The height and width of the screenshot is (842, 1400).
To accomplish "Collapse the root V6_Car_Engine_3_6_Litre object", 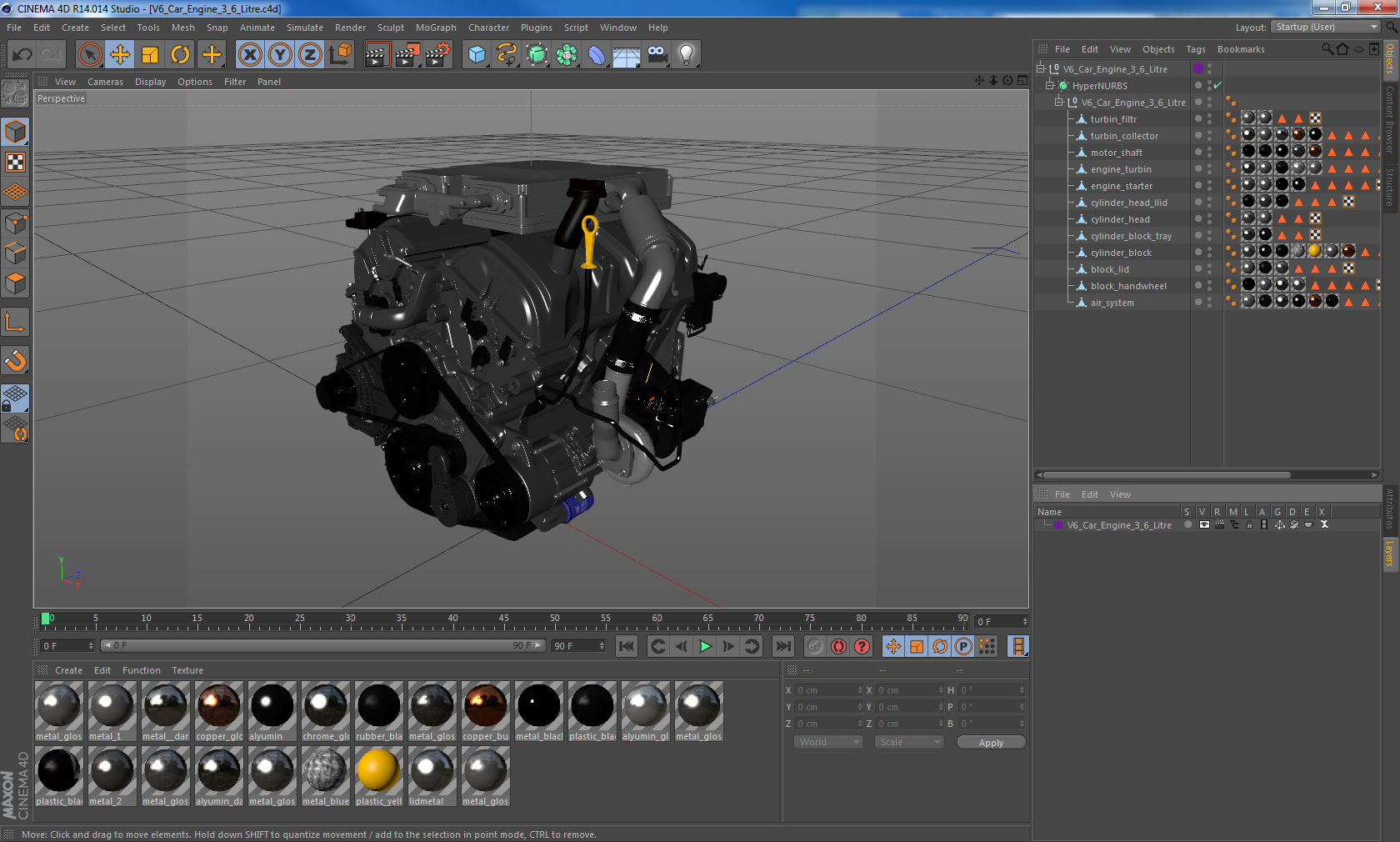I will click(x=1040, y=69).
